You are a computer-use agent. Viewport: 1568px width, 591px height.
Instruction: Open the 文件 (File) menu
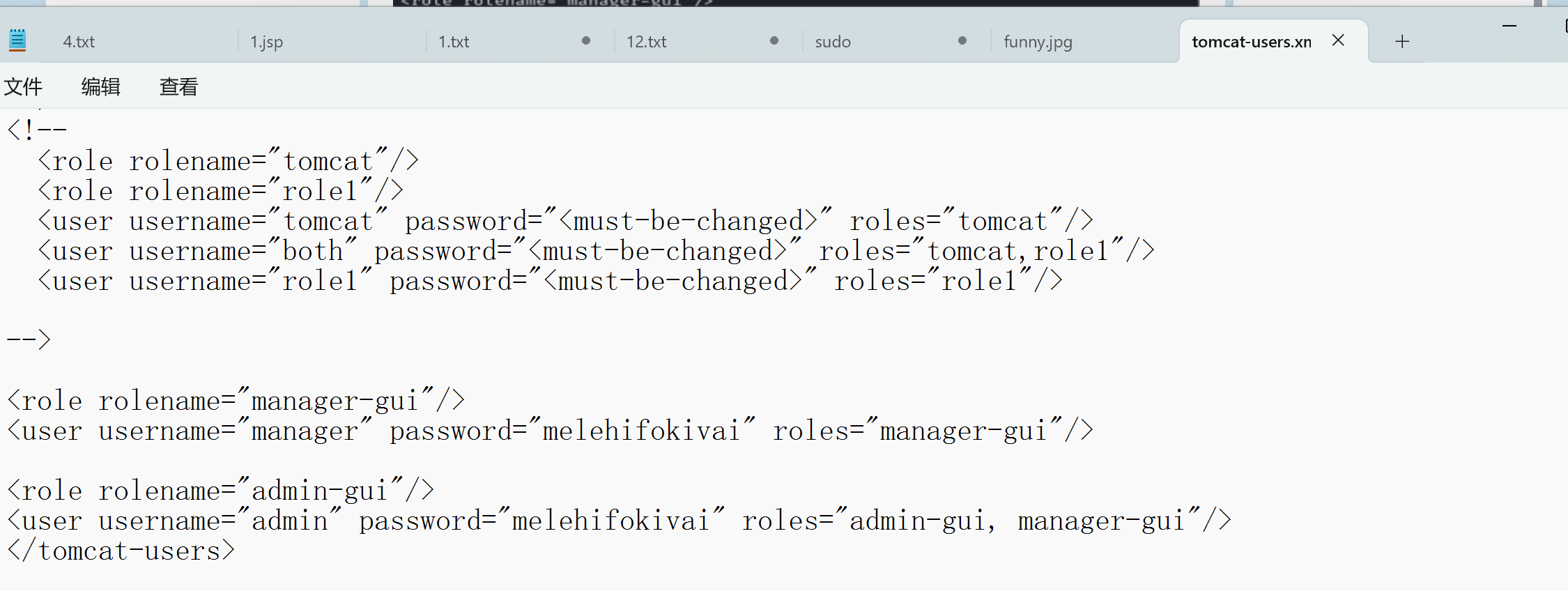tap(23, 86)
